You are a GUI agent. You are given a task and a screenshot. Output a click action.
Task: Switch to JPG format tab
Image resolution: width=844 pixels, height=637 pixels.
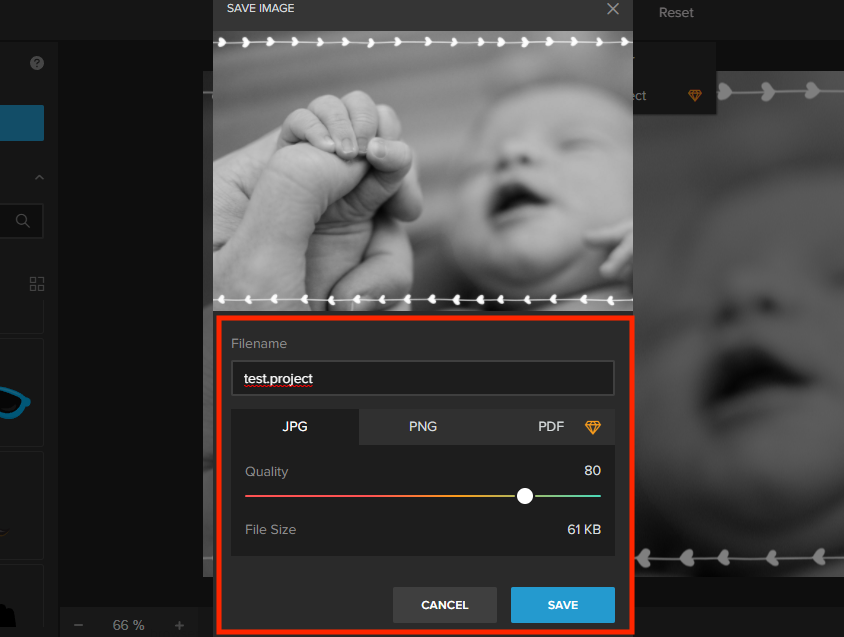coord(295,426)
